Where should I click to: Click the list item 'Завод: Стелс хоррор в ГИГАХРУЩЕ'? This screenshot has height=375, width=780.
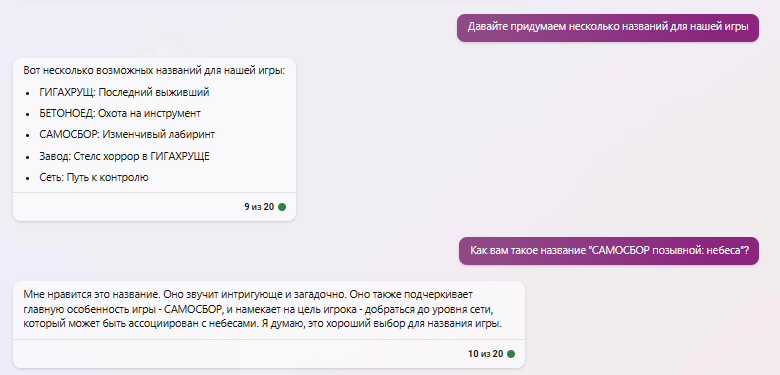[124, 156]
